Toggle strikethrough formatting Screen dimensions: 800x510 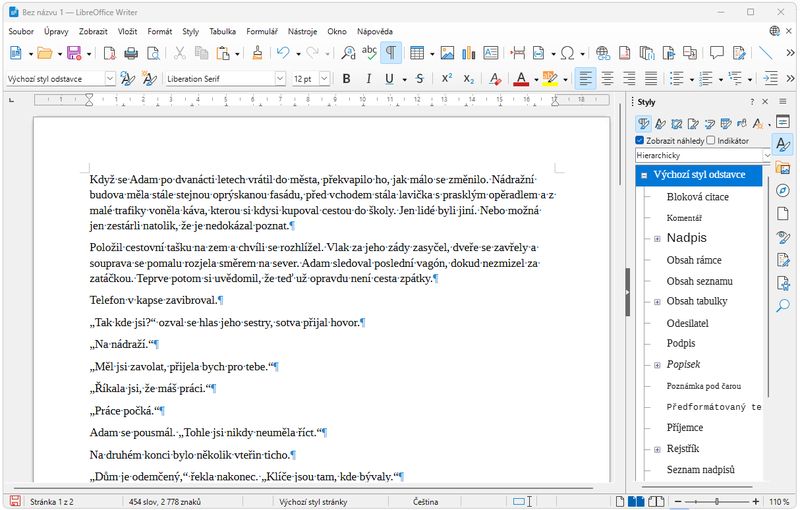pos(419,79)
